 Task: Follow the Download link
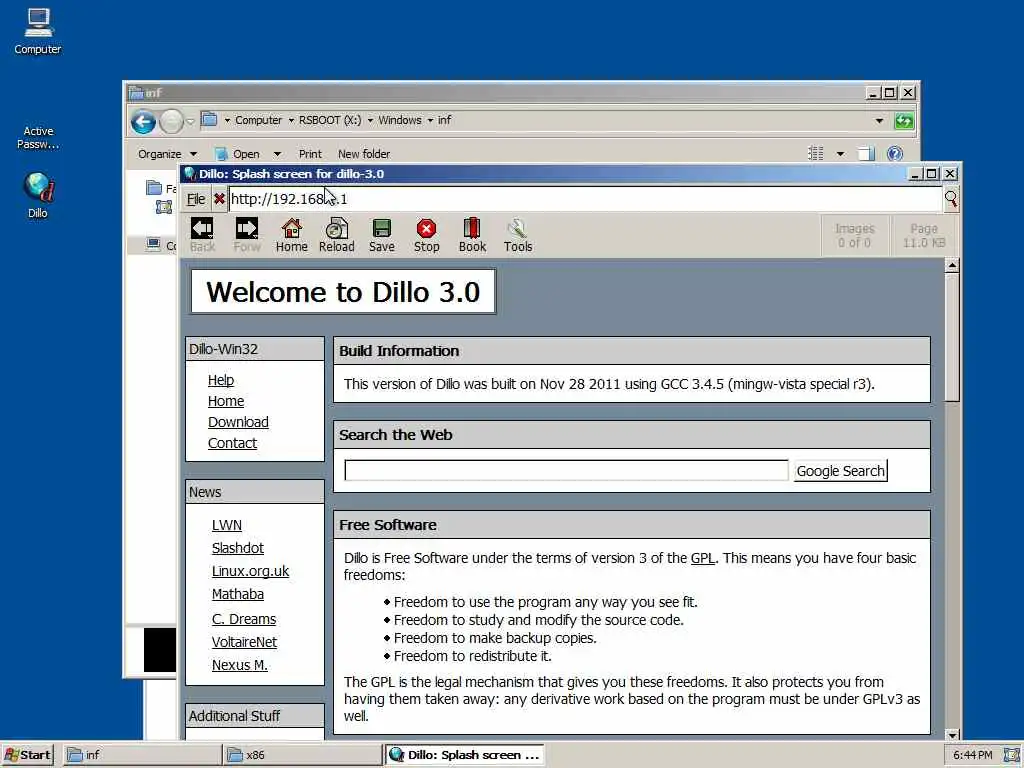tap(238, 422)
